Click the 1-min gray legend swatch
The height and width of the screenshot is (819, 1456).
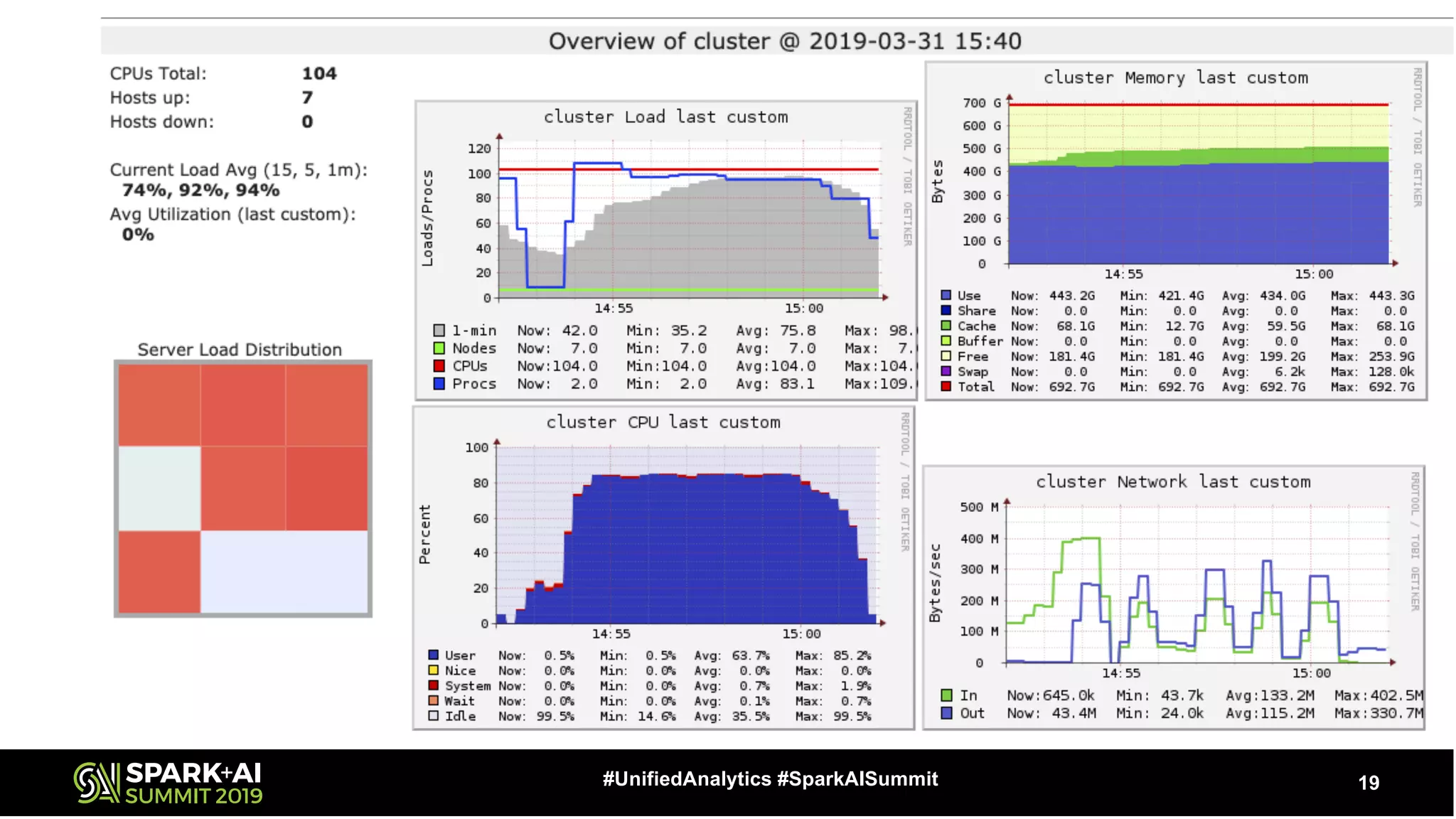(439, 331)
